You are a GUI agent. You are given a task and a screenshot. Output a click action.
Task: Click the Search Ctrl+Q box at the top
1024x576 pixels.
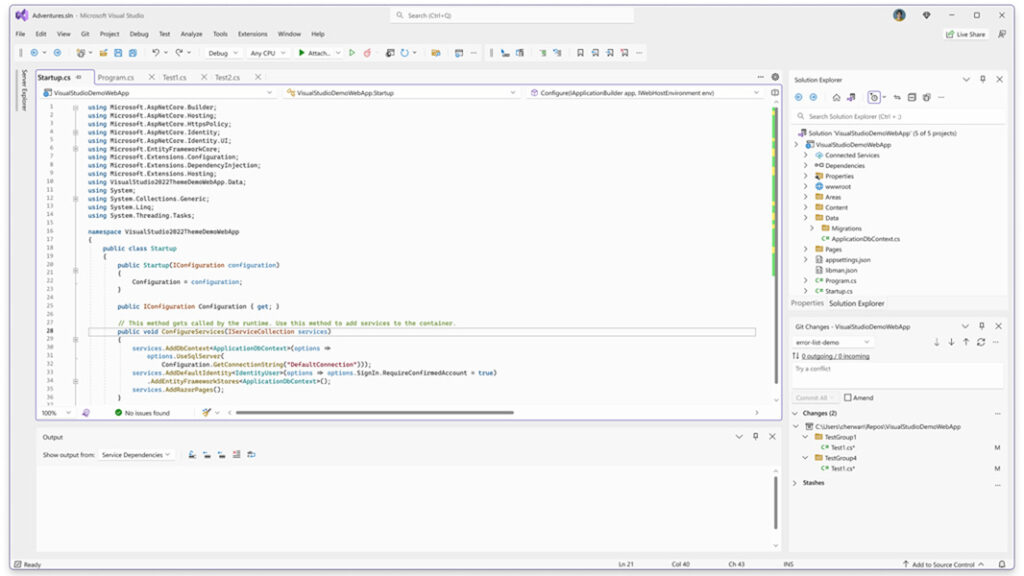(513, 13)
